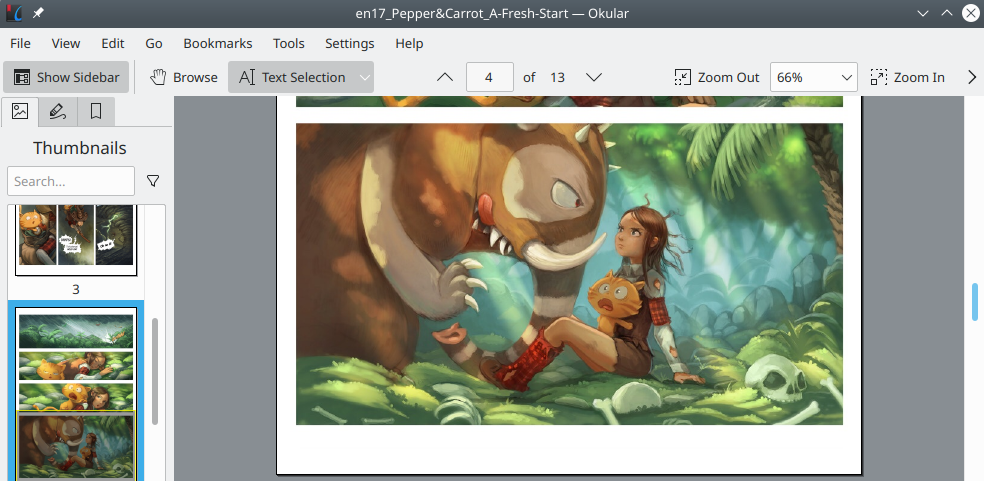
Task: Expand toolbar overflow chevron at right
Action: (971, 77)
